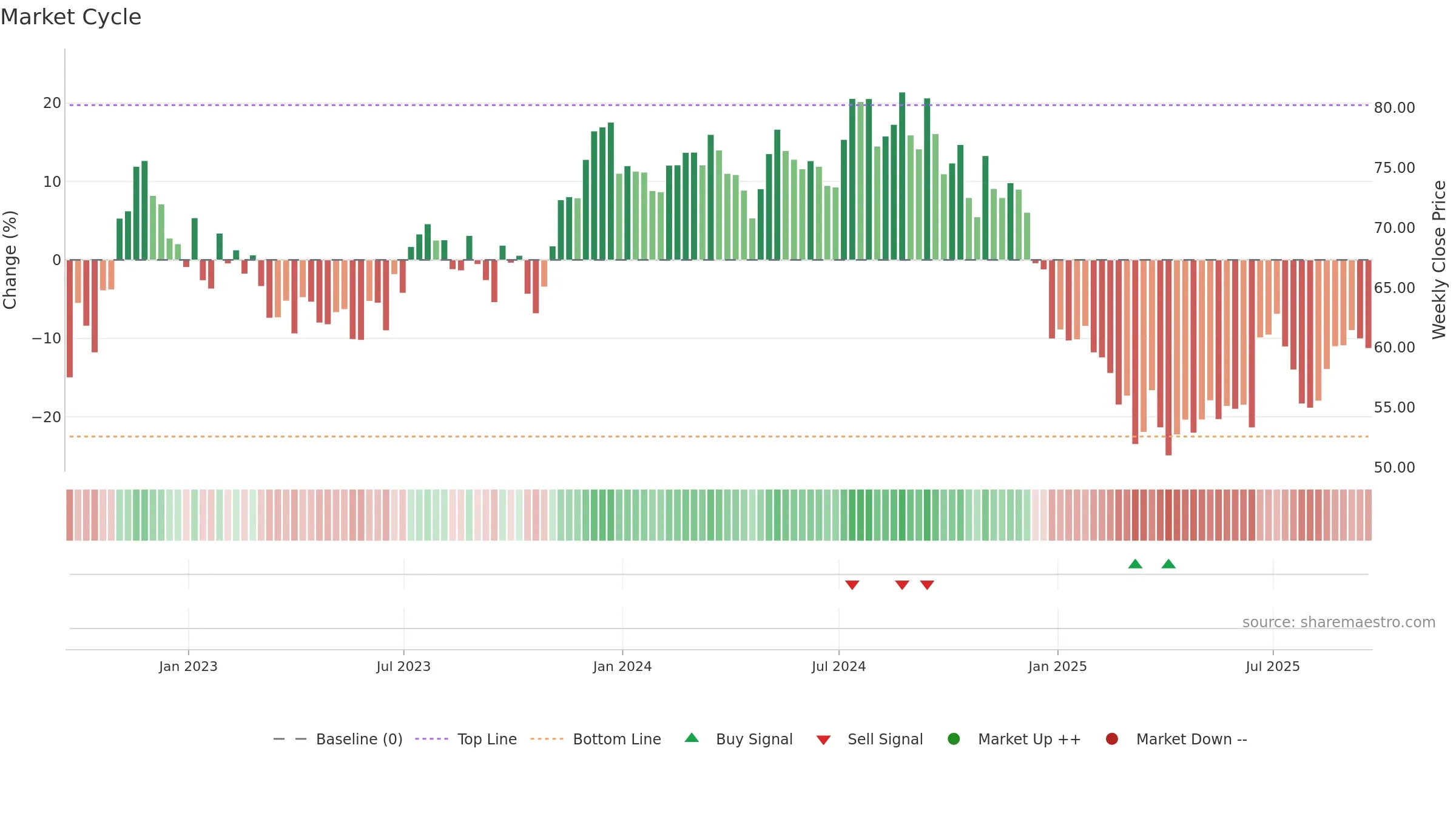
Task: Click the 65.00 price axis value
Action: (x=1394, y=288)
